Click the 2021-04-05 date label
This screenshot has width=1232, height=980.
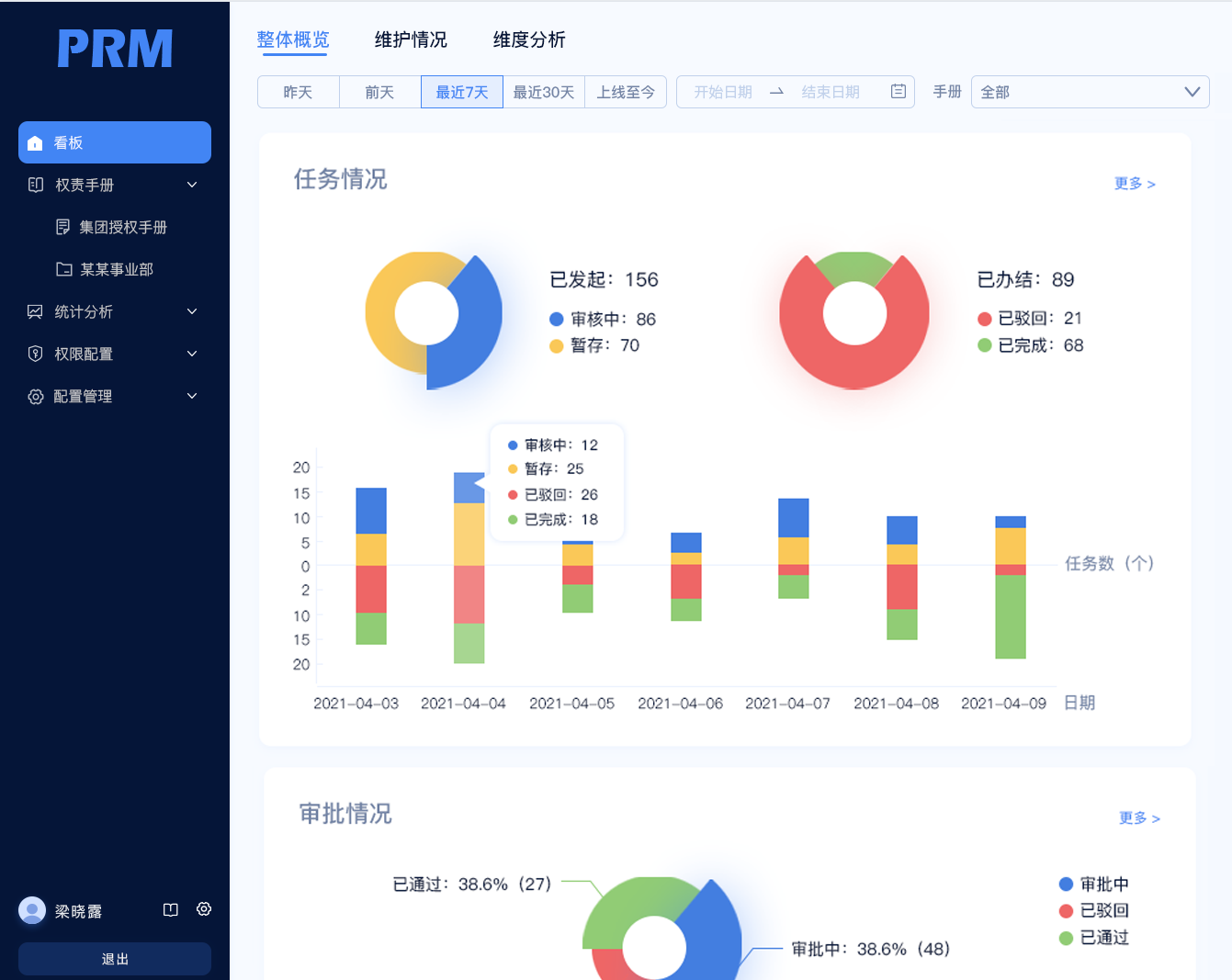tap(571, 704)
